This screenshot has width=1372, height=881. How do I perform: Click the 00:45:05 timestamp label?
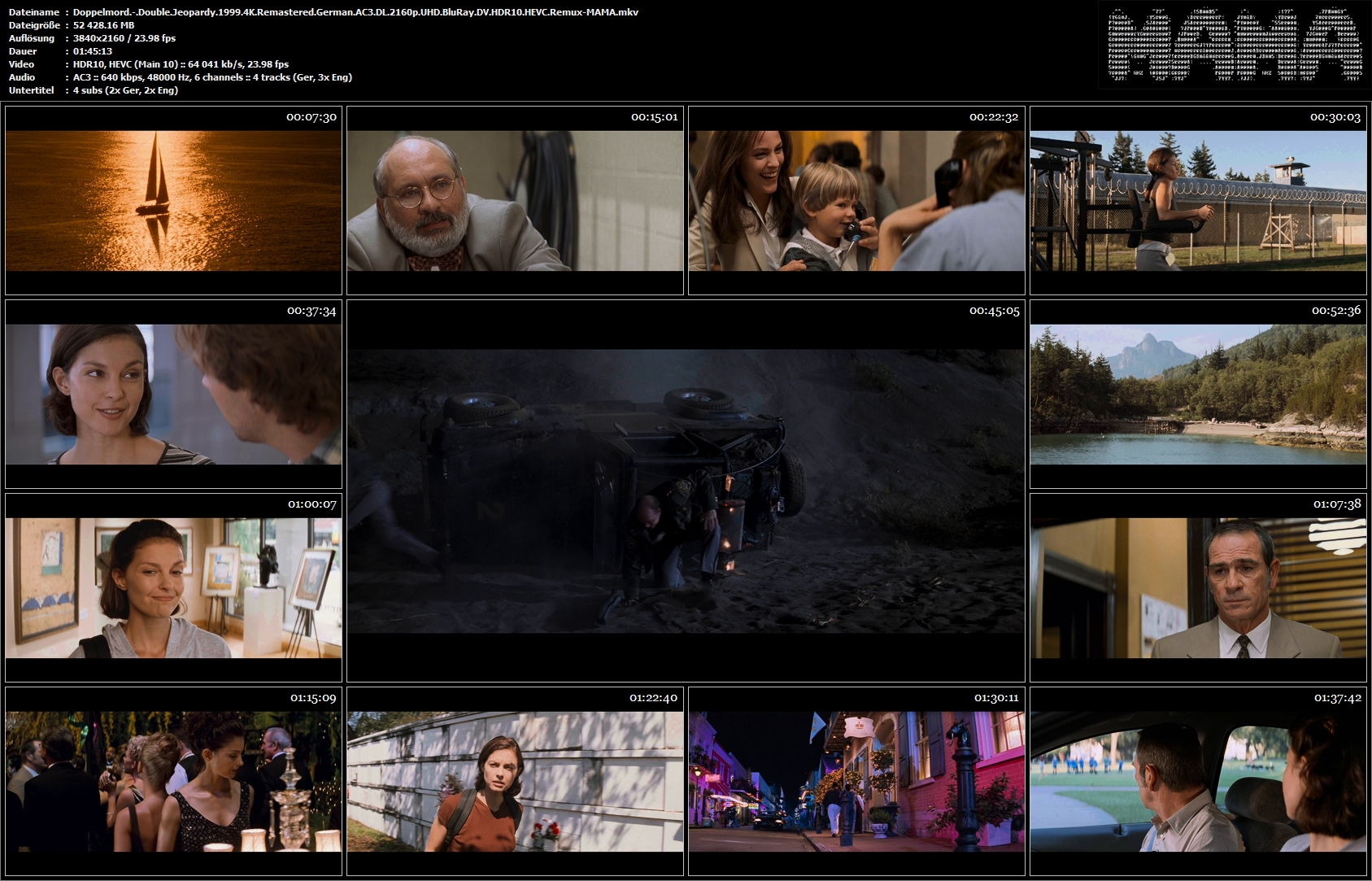(994, 311)
